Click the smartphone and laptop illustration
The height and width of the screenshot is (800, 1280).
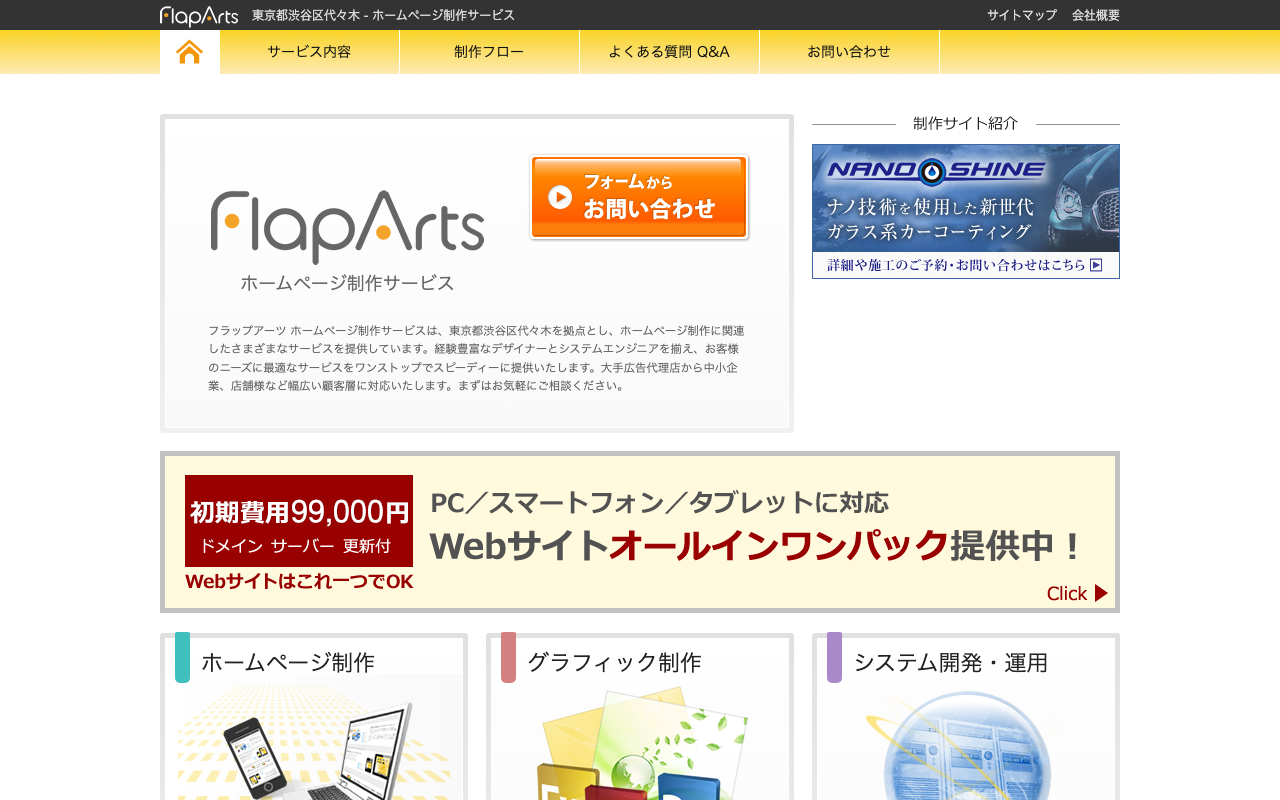pyautogui.click(x=319, y=738)
